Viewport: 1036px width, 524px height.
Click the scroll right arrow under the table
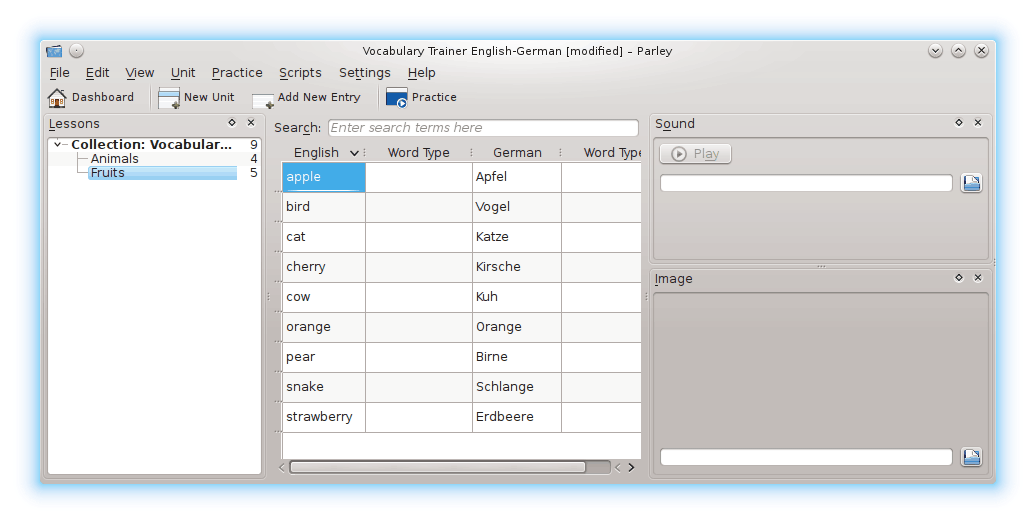[x=631, y=467]
